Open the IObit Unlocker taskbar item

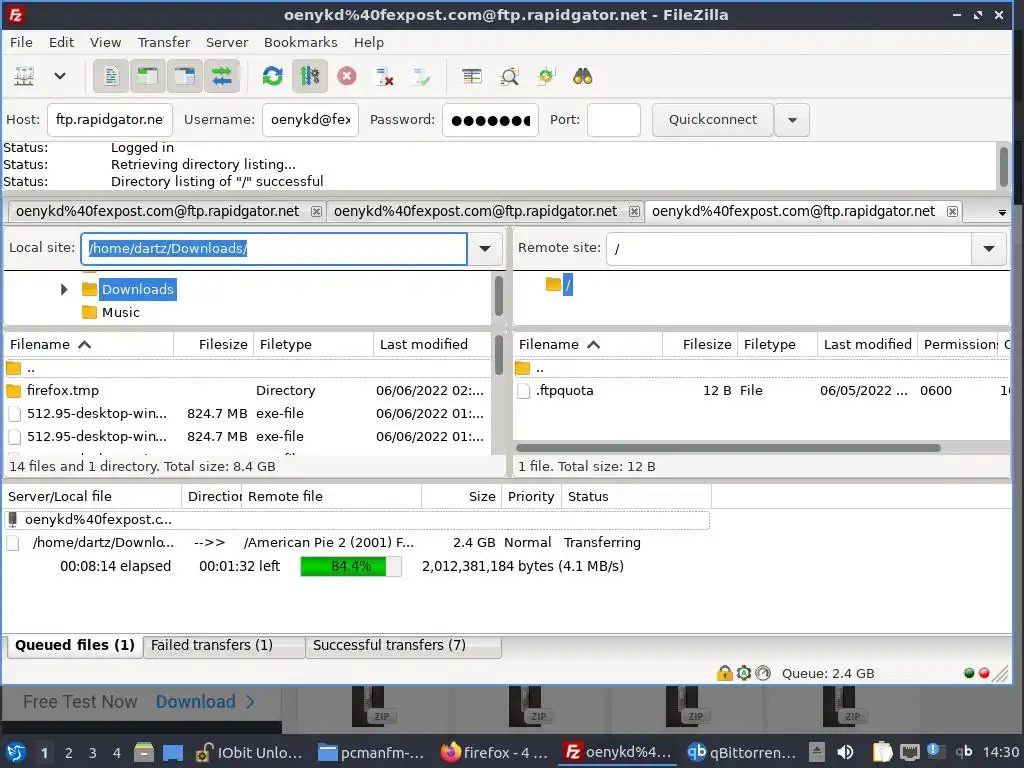[x=249, y=752]
